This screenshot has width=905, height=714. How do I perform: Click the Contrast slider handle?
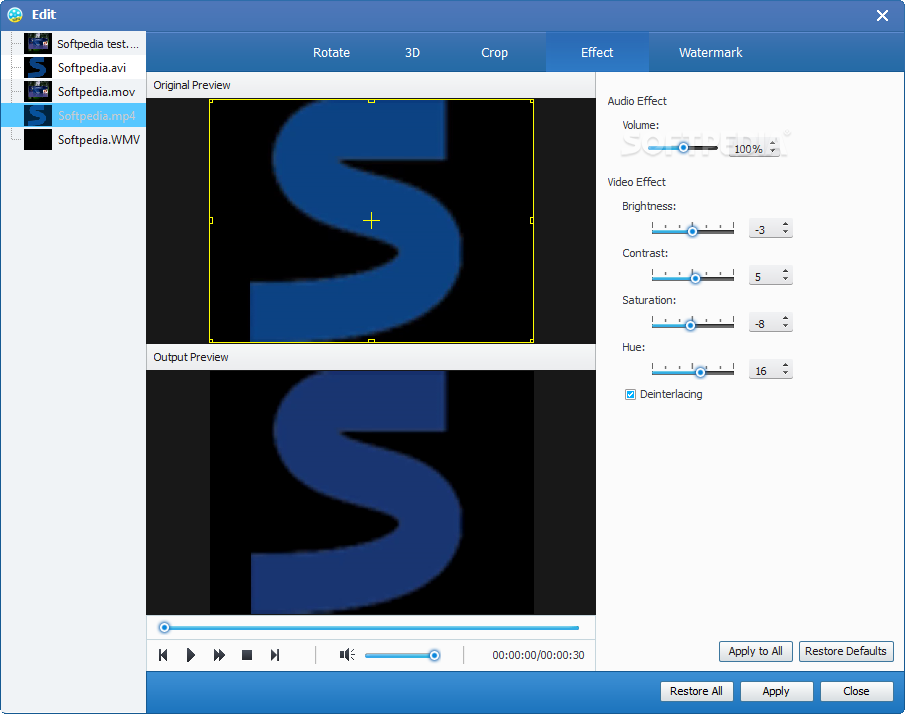pyautogui.click(x=695, y=279)
